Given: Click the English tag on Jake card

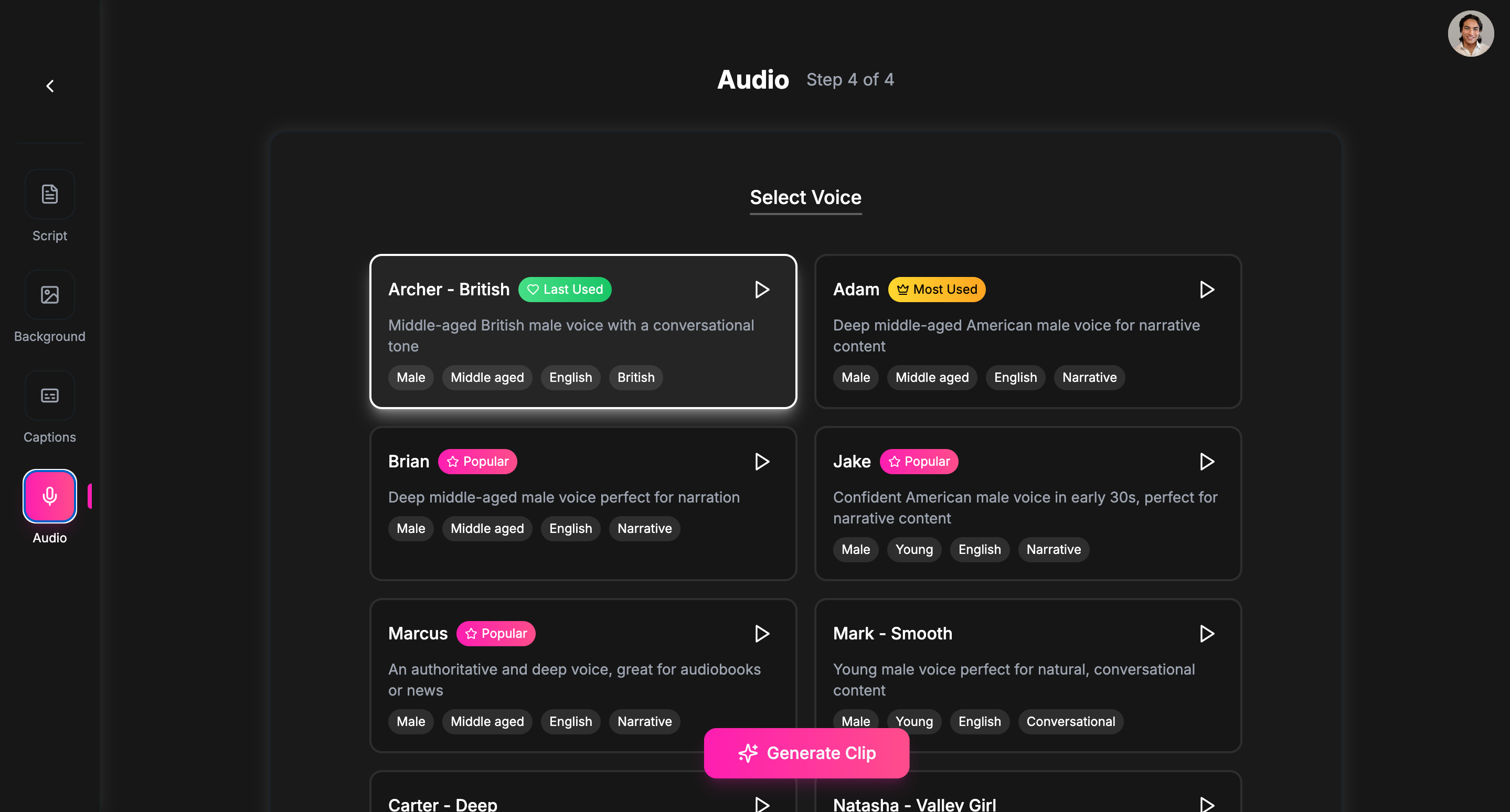Looking at the screenshot, I should 980,550.
